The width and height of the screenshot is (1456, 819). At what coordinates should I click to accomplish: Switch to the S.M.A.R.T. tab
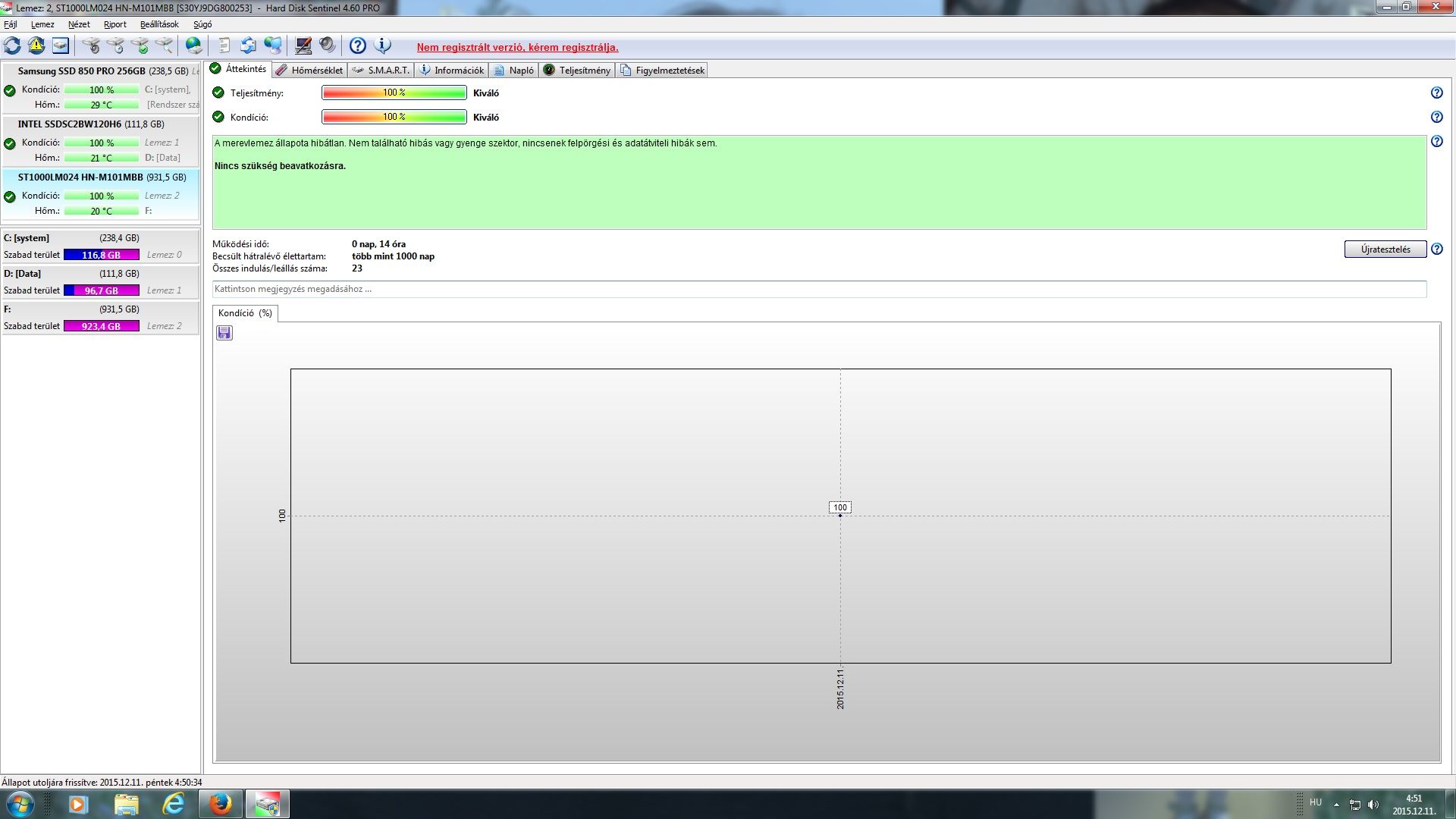[x=381, y=70]
